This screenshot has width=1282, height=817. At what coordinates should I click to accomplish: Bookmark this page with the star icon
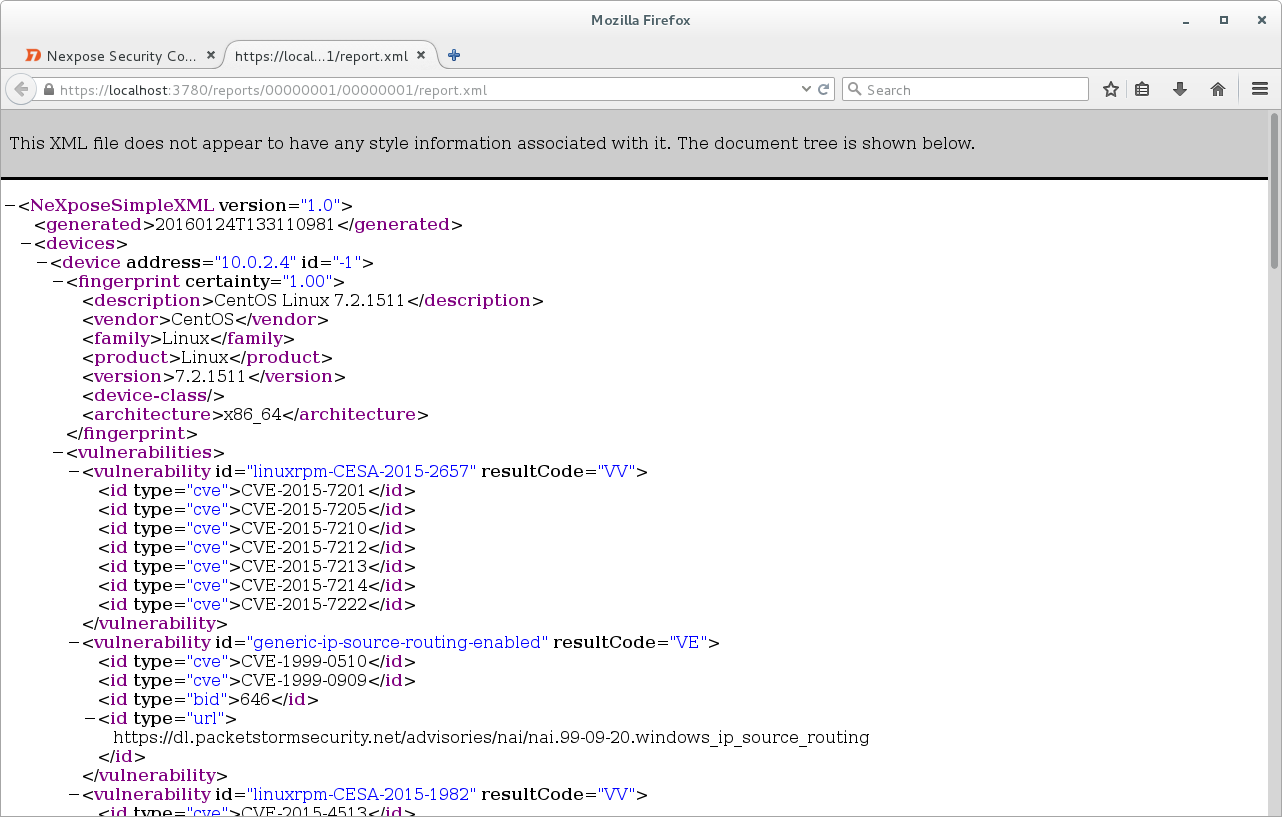click(x=1110, y=89)
